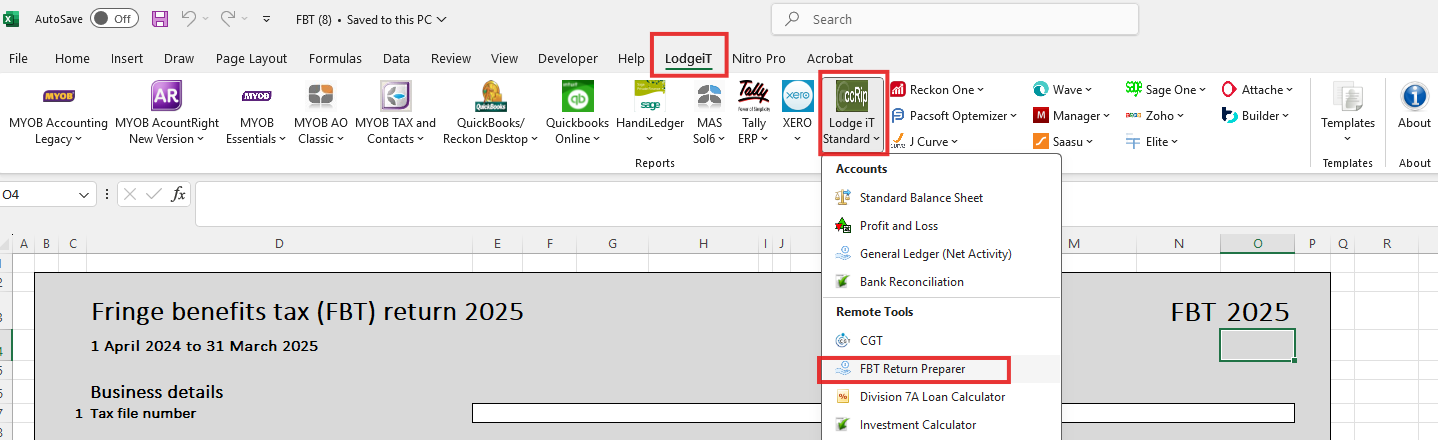Open the Reckon One dropdown

click(938, 90)
